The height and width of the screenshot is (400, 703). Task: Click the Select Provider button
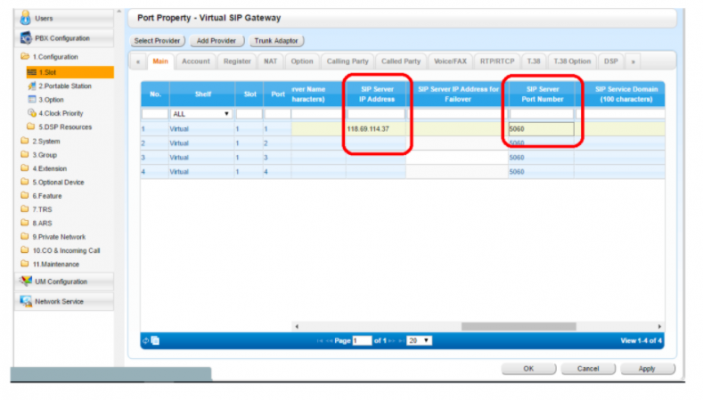pyautogui.click(x=157, y=40)
